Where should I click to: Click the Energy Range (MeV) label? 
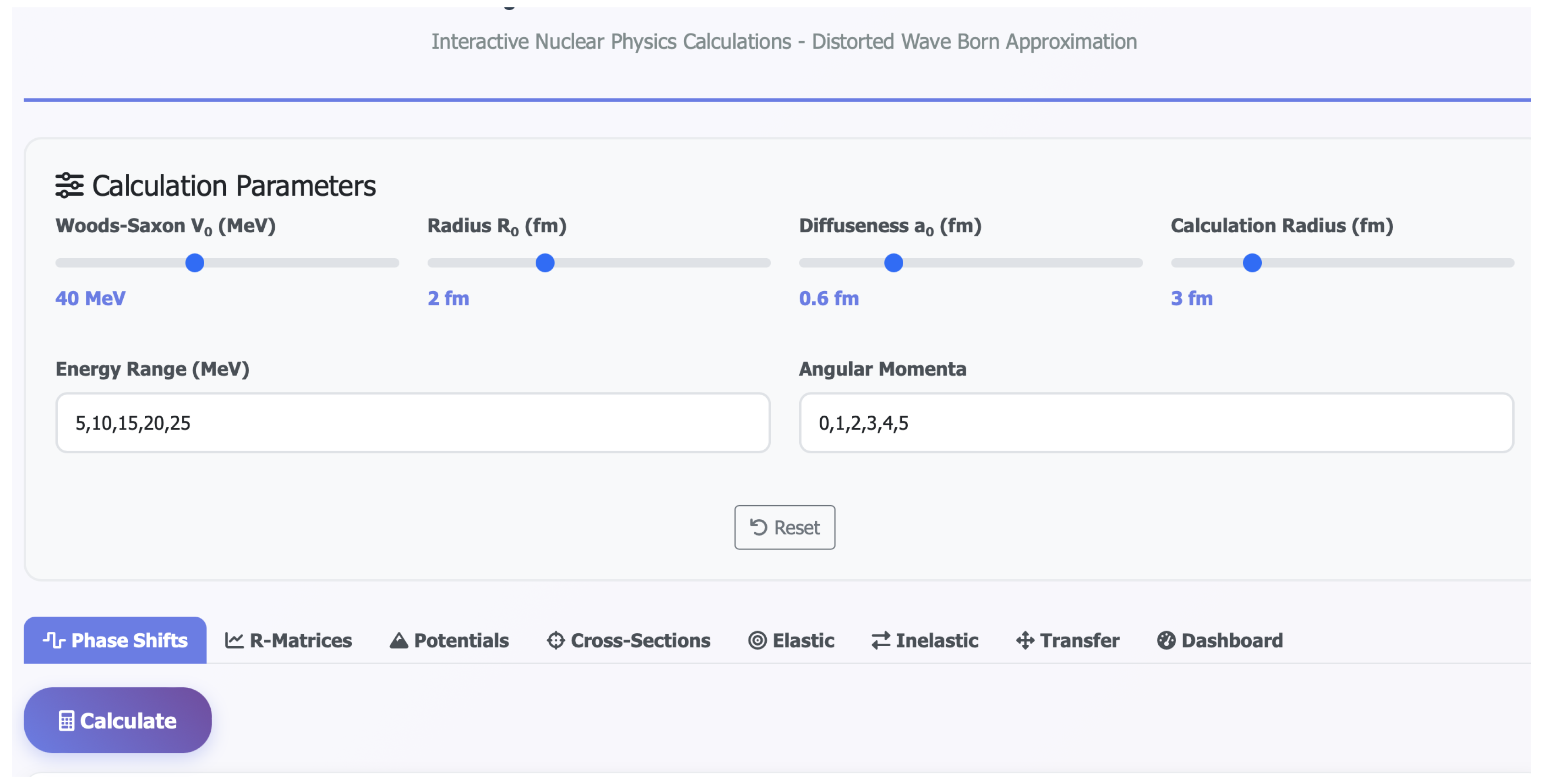coord(152,369)
